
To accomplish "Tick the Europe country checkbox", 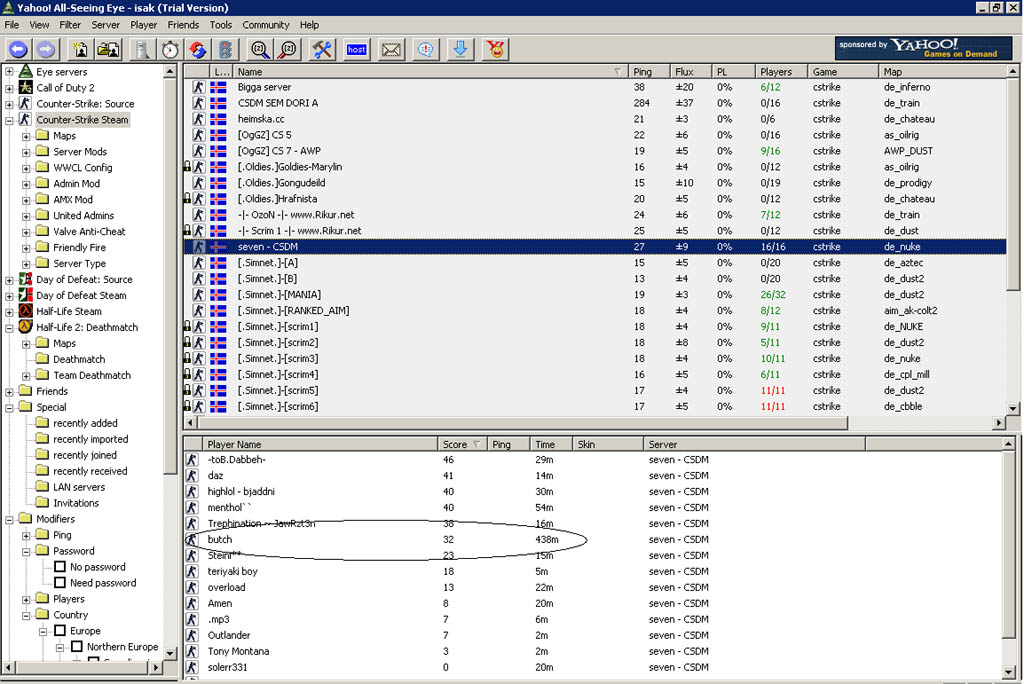I will tap(60, 630).
